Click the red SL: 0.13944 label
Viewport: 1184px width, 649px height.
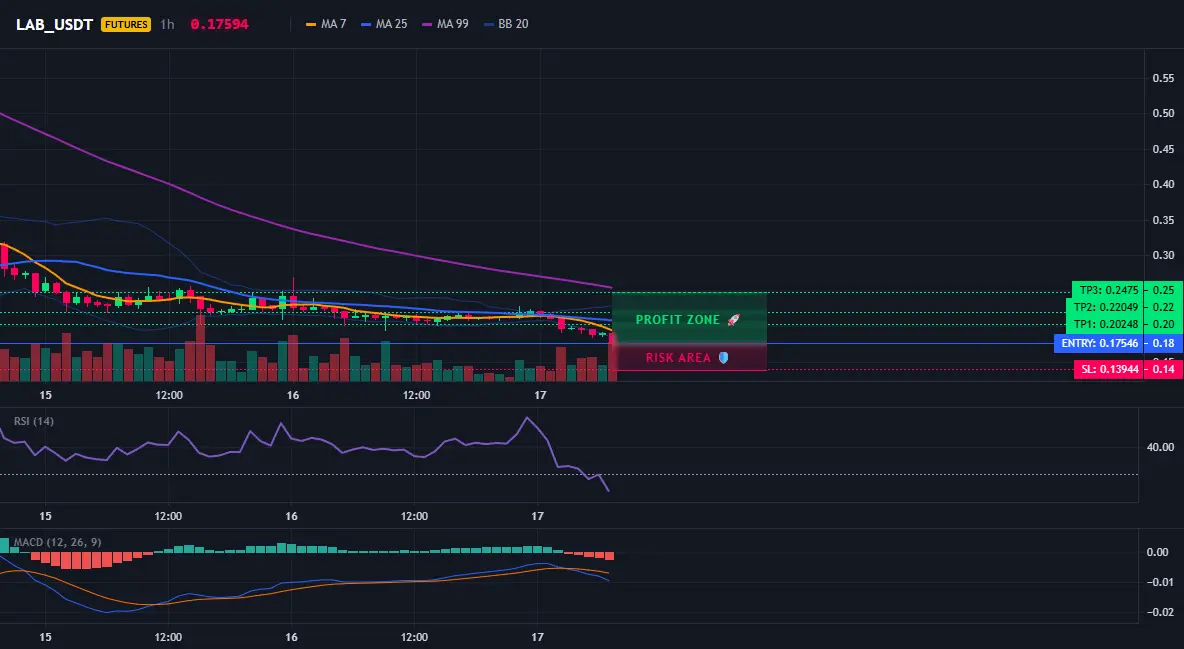pyautogui.click(x=1108, y=369)
